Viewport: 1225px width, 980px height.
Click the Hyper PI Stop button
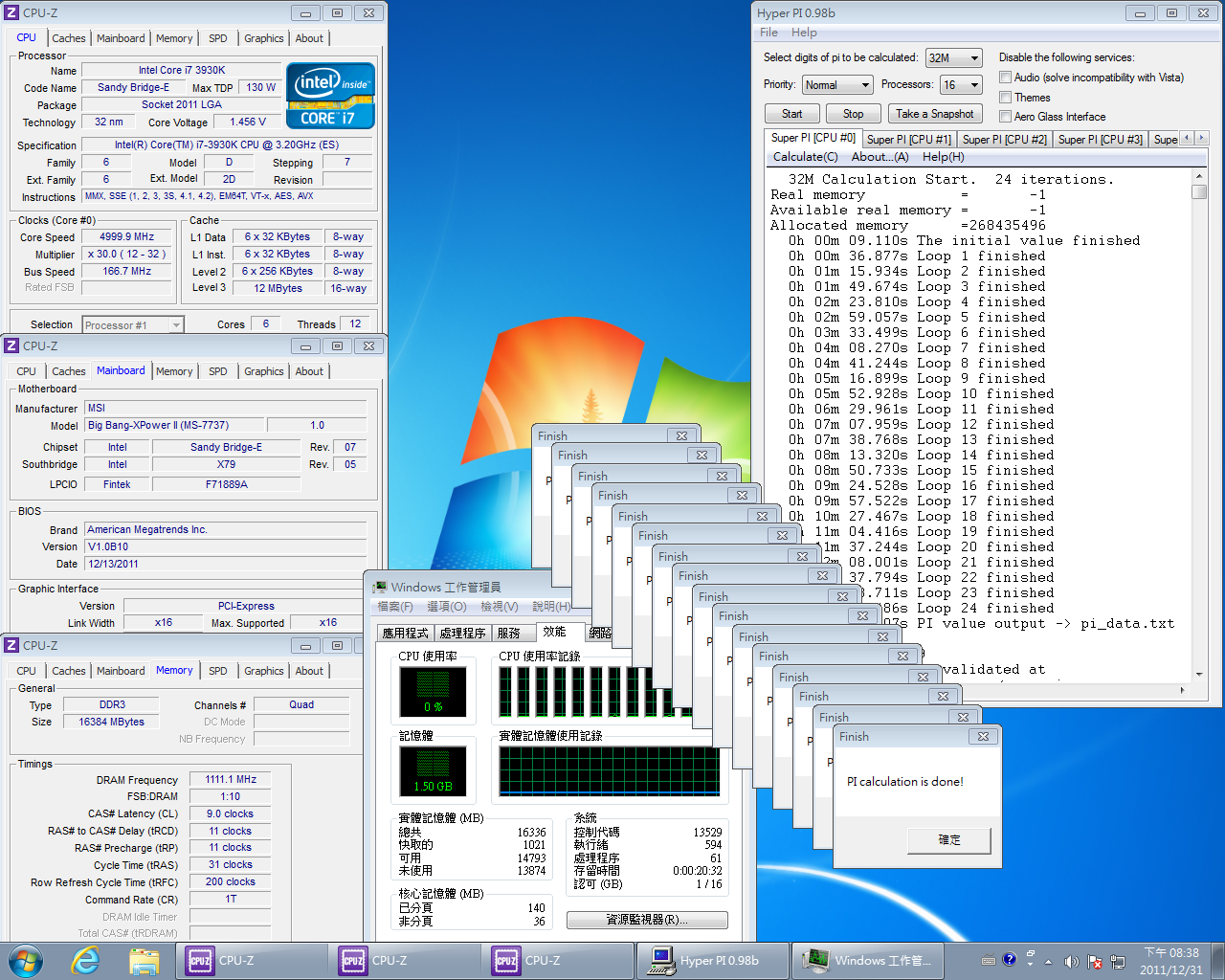click(854, 114)
